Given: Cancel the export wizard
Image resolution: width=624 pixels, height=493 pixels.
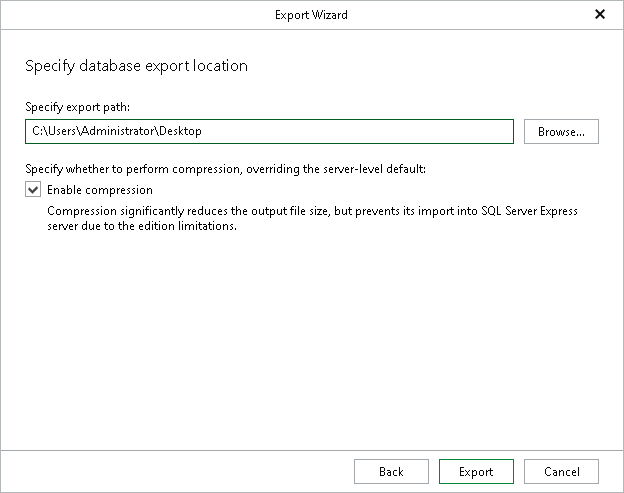Looking at the screenshot, I should (560, 472).
